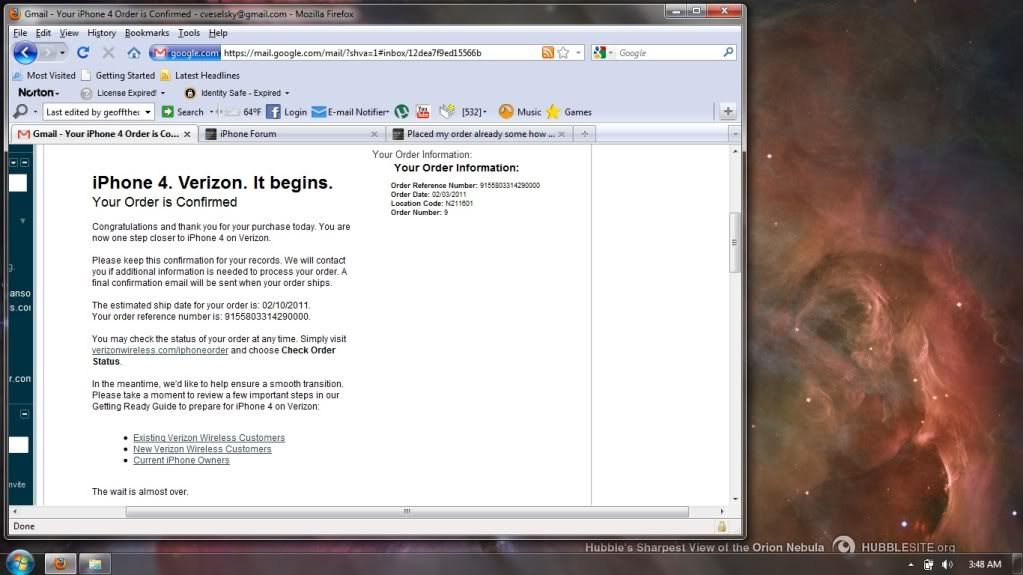
Task: Click the green Search arrow button
Action: point(168,112)
